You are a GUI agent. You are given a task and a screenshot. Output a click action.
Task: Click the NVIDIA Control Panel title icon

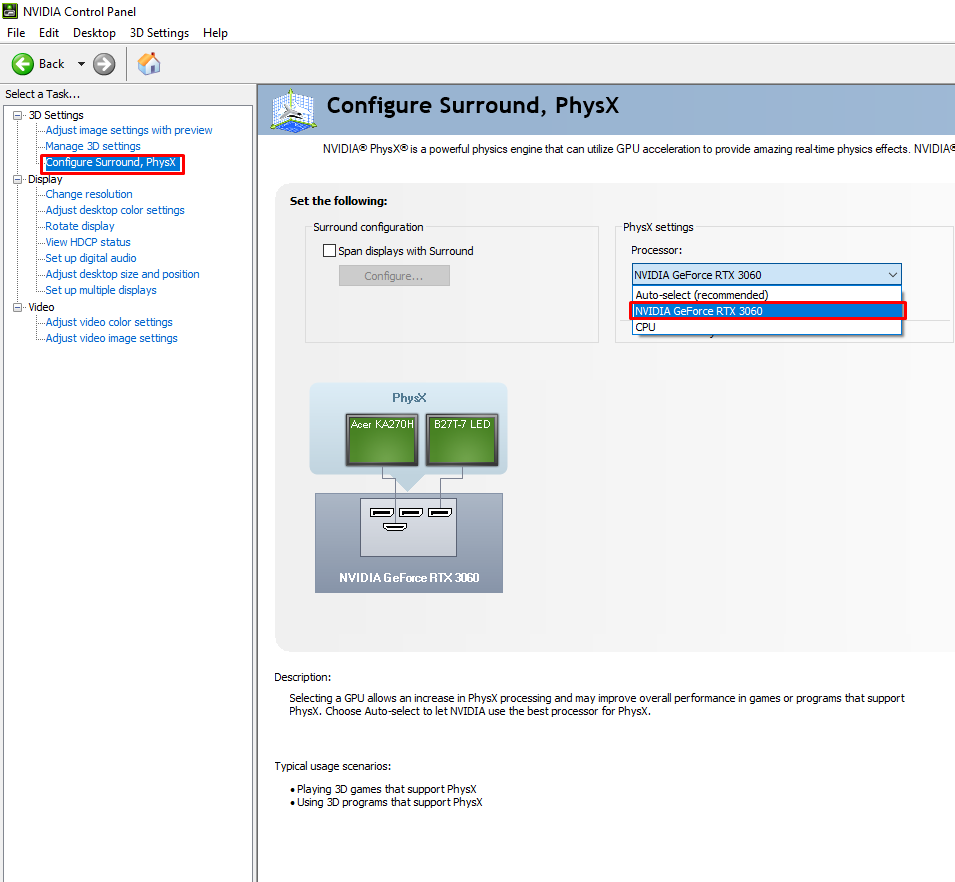[10, 11]
